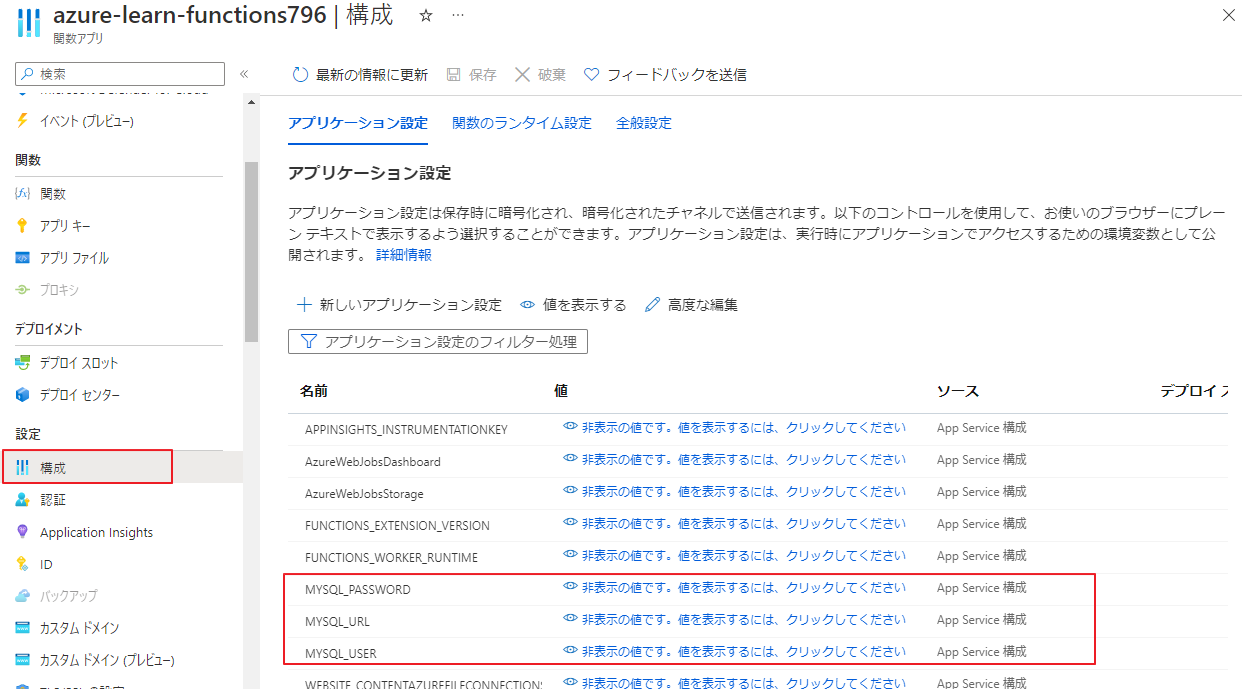The width and height of the screenshot is (1242, 689).
Task: Click the key icon beside アプリ キー
Action: click(x=23, y=226)
